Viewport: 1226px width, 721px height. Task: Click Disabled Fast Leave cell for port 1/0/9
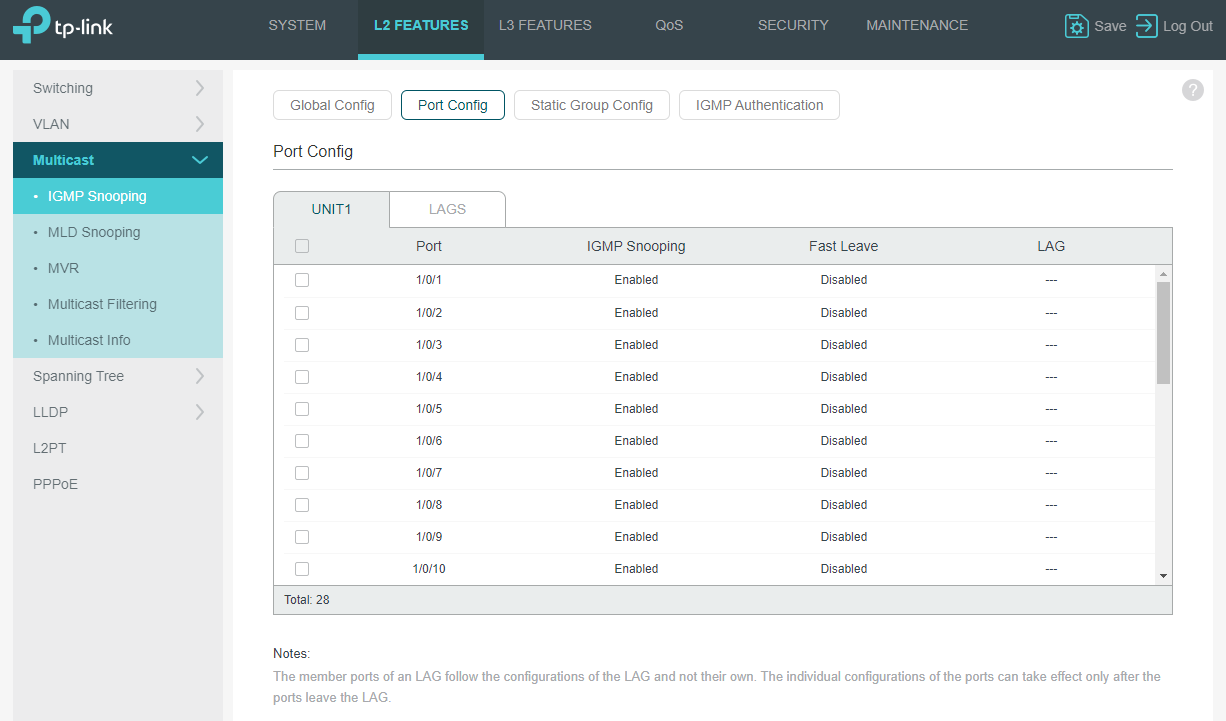pyautogui.click(x=844, y=537)
